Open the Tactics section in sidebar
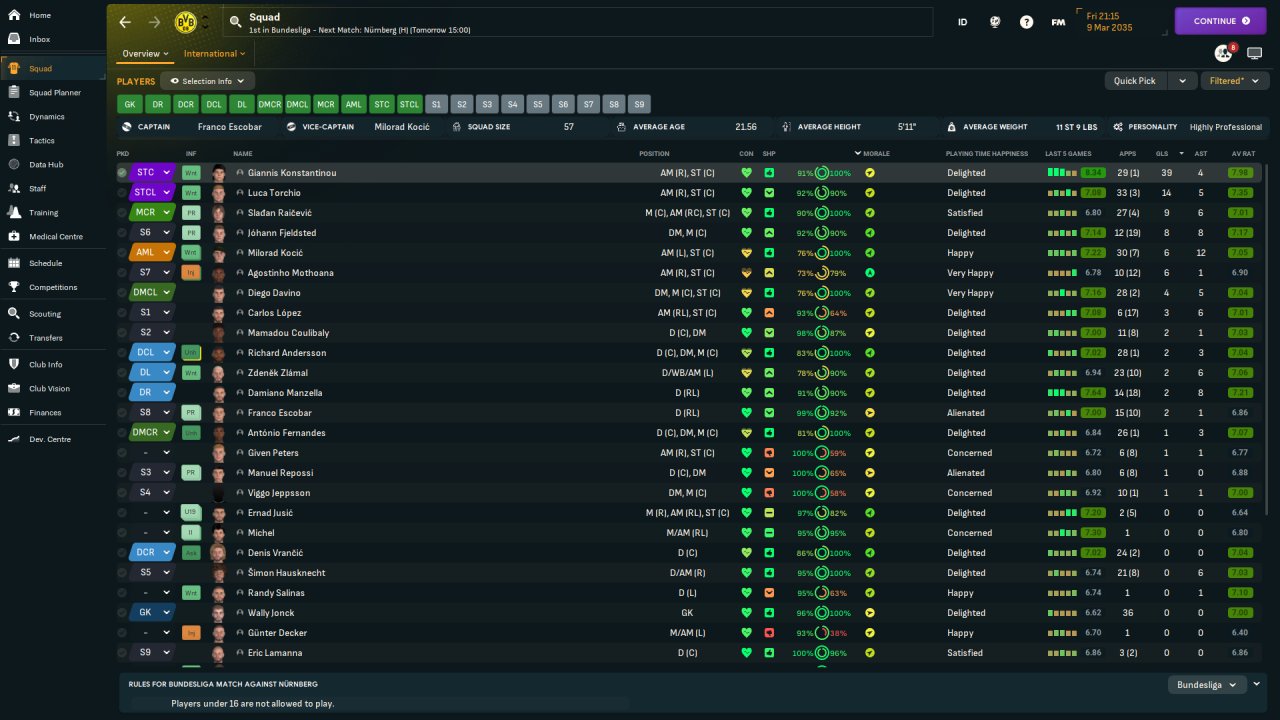1280x720 pixels. pos(41,141)
